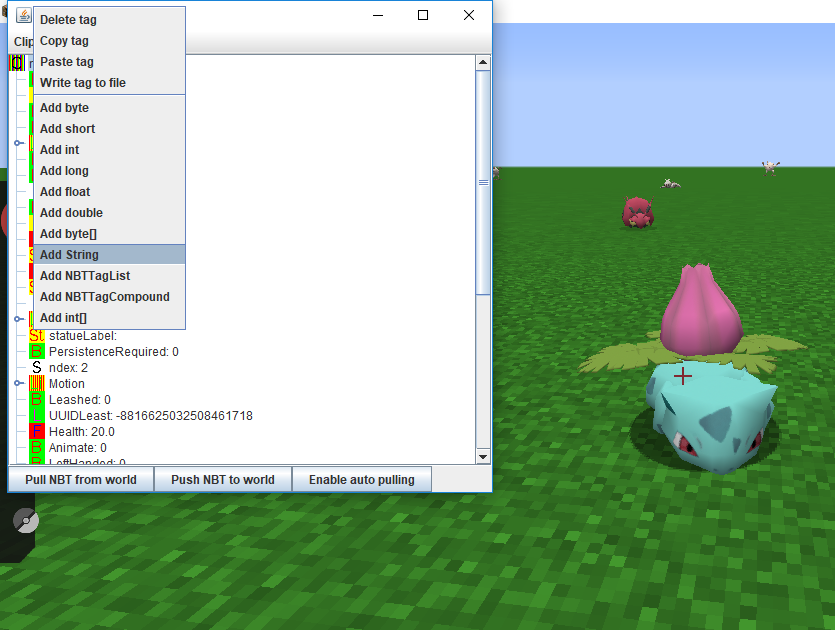
Task: Select Add int[] array entry
Action: click(109, 318)
